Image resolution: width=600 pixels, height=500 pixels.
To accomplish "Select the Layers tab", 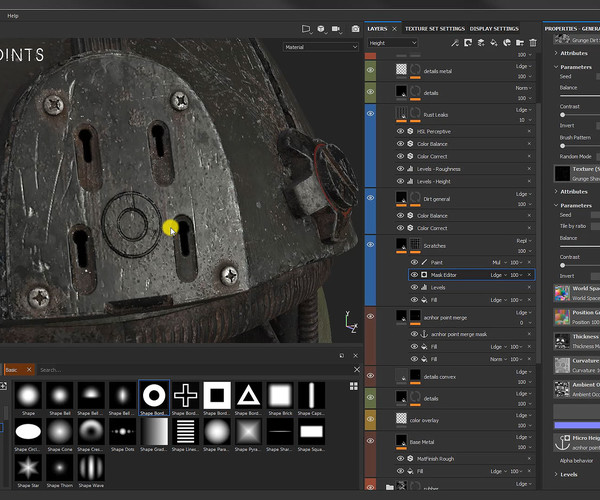I will tap(377, 29).
